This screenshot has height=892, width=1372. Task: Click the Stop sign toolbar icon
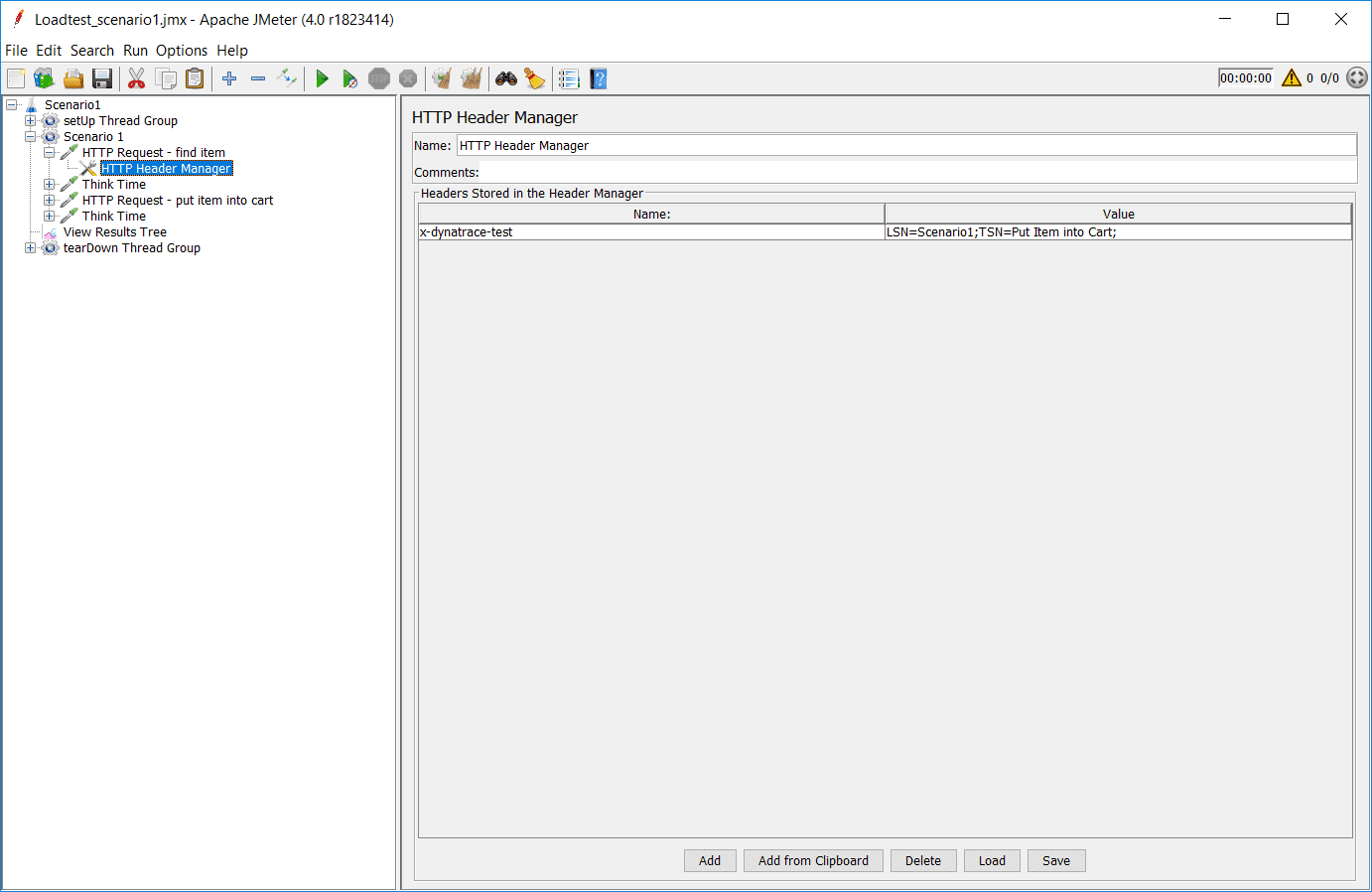tap(379, 78)
